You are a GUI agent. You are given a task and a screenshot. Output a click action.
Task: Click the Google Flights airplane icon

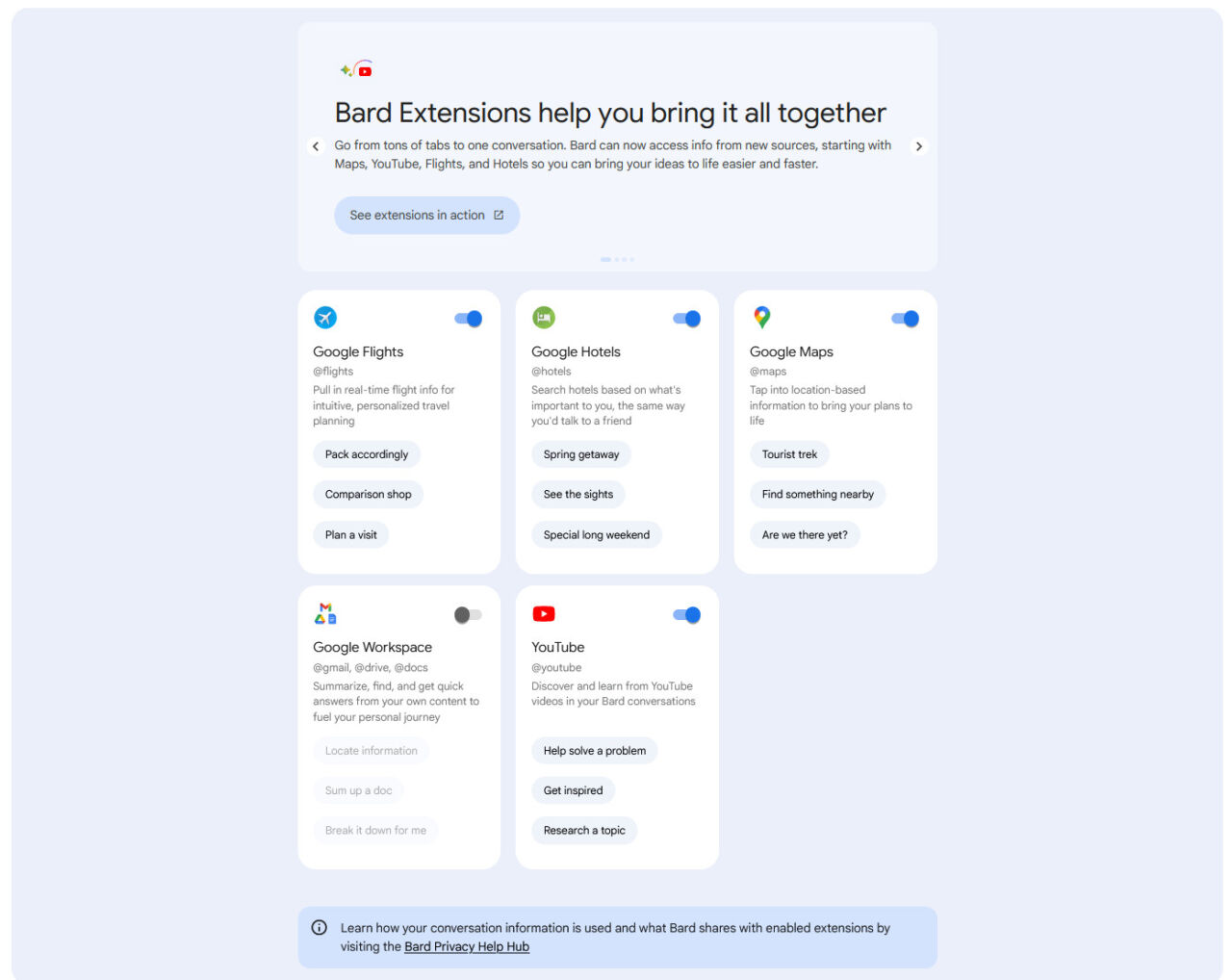point(325,317)
